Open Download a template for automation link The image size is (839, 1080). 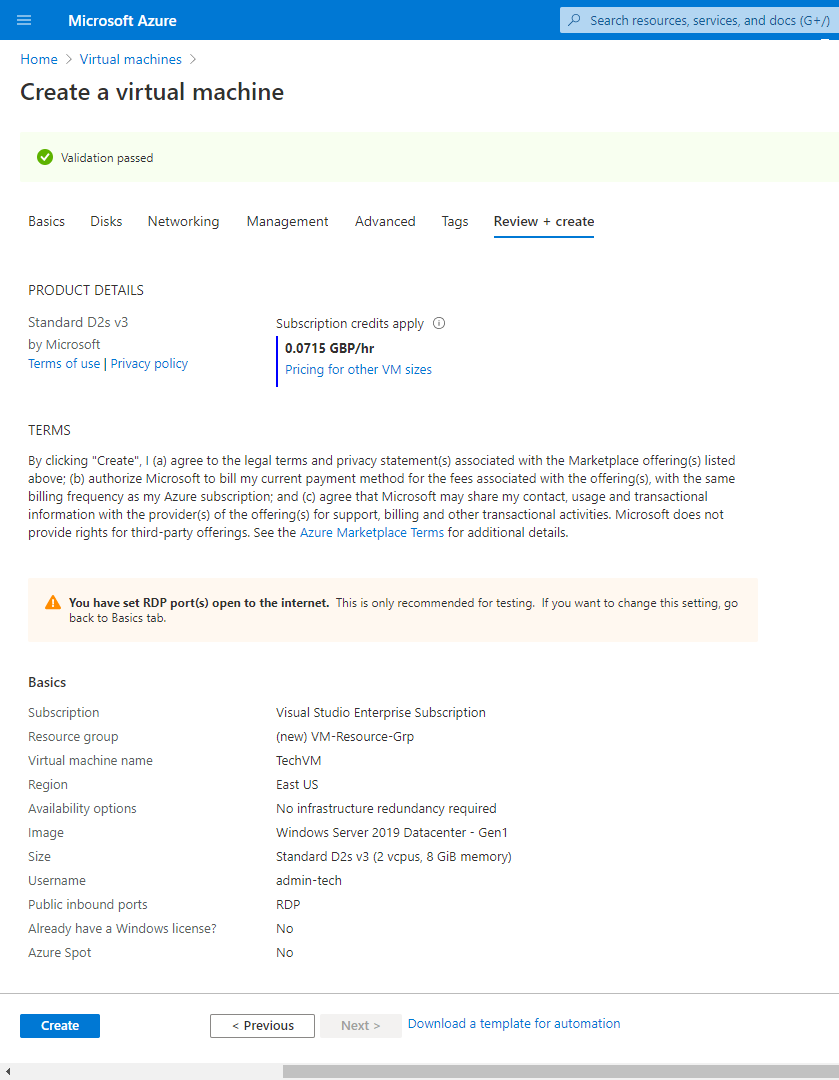point(514,1024)
